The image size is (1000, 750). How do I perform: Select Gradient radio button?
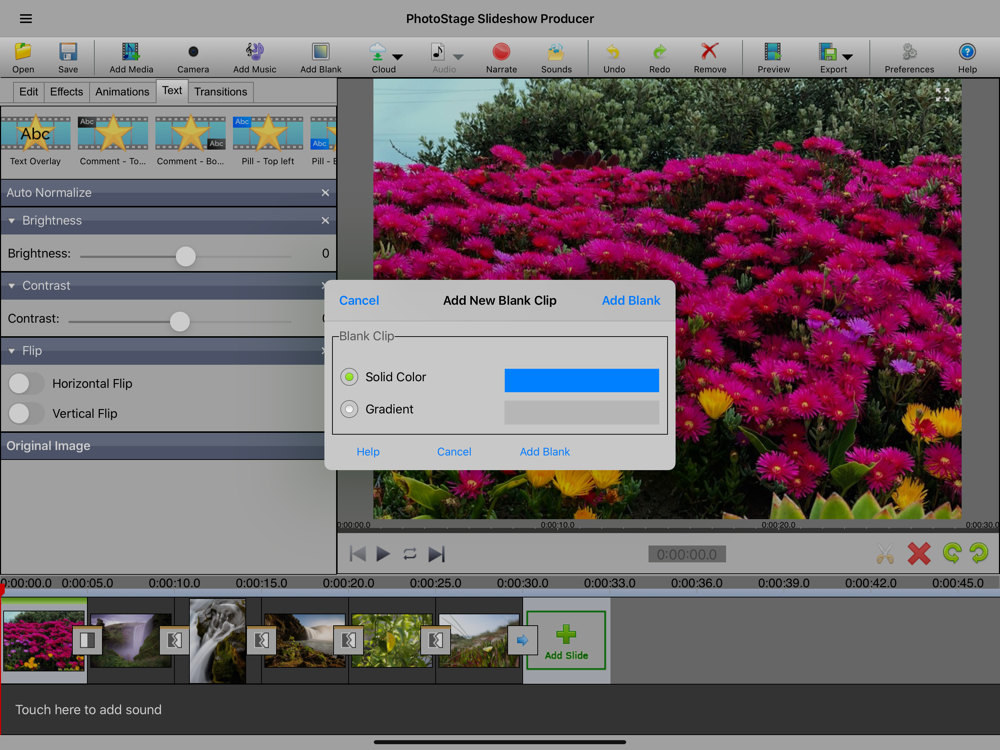[x=349, y=409]
